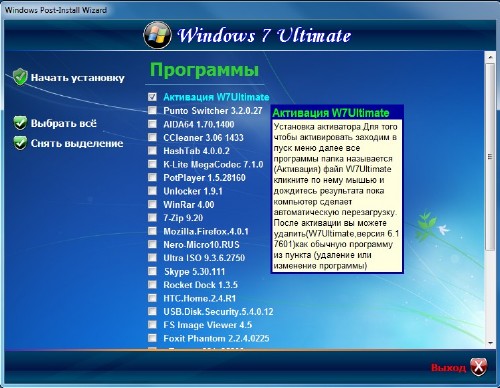Image resolution: width=500 pixels, height=388 pixels.
Task: Check the Punto Switcher 3.2.0.27 checkbox
Action: [x=152, y=110]
